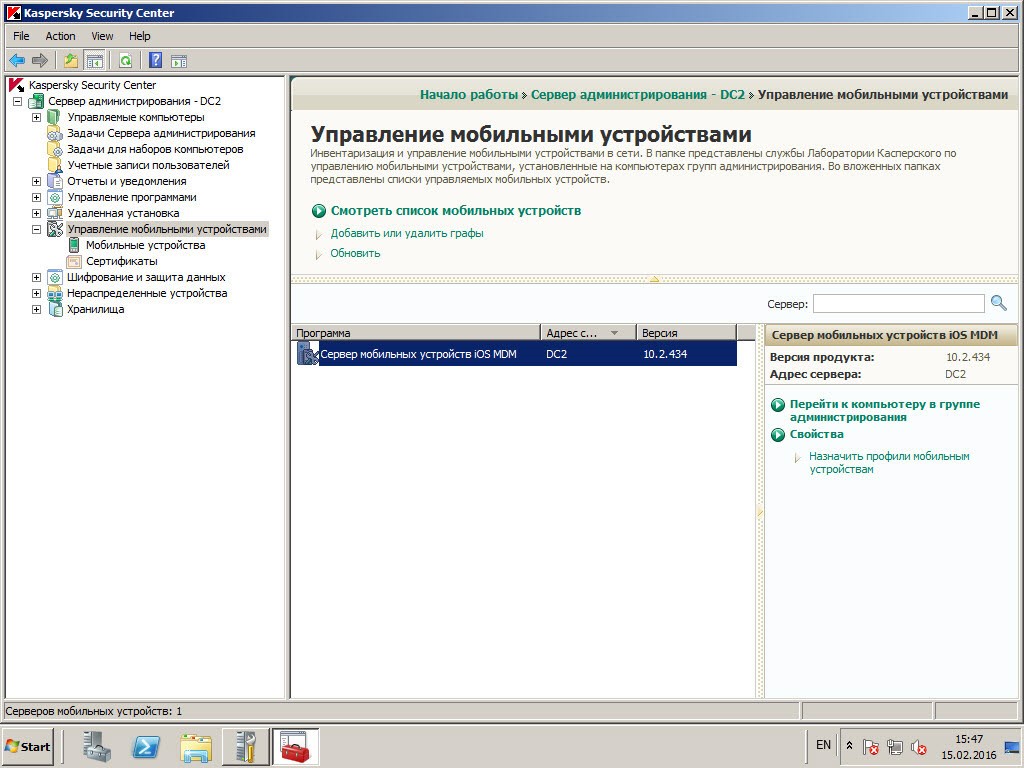Expand the Управляемые компьютеры tree node
Screen dimensions: 1024x768
[x=37, y=118]
